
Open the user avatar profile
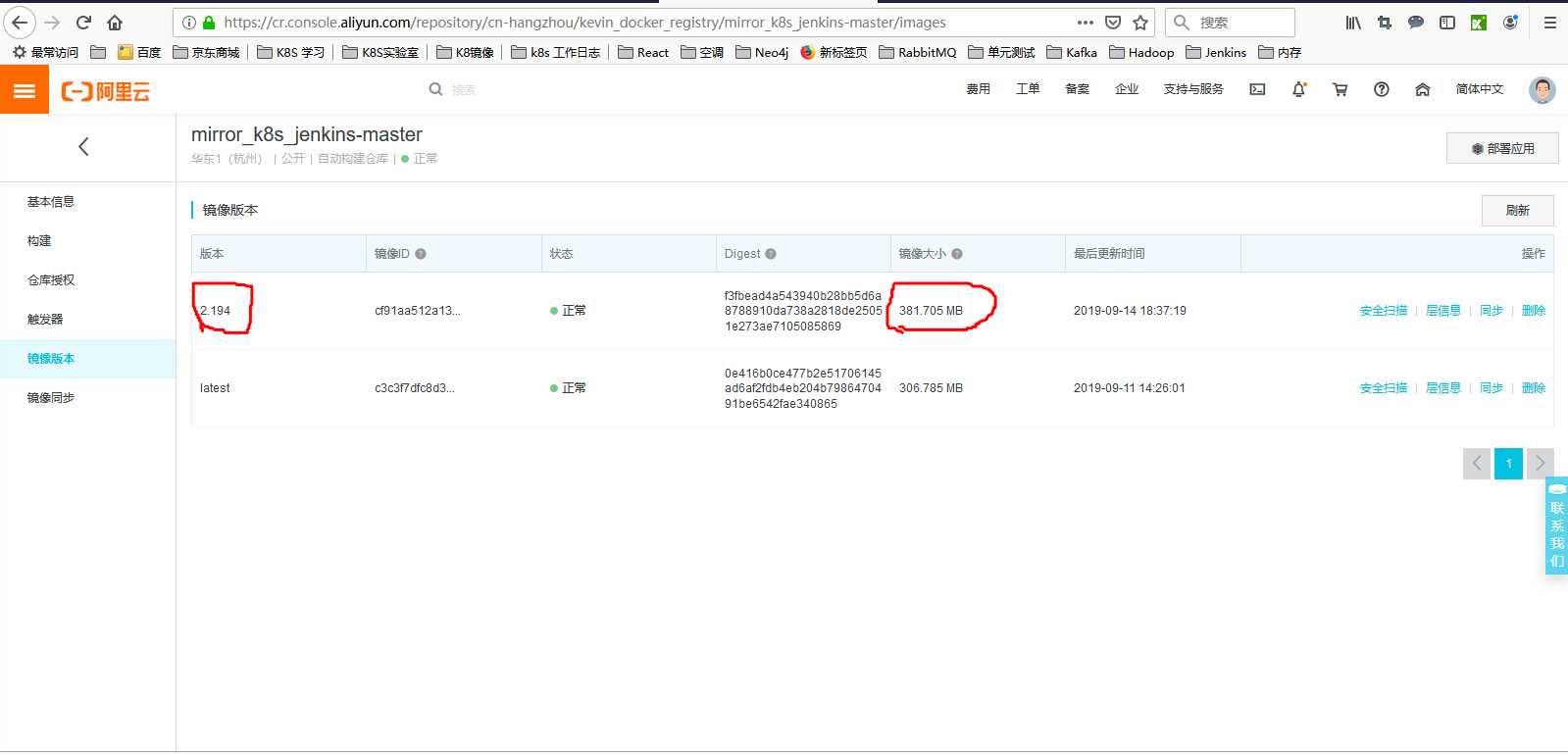point(1543,90)
